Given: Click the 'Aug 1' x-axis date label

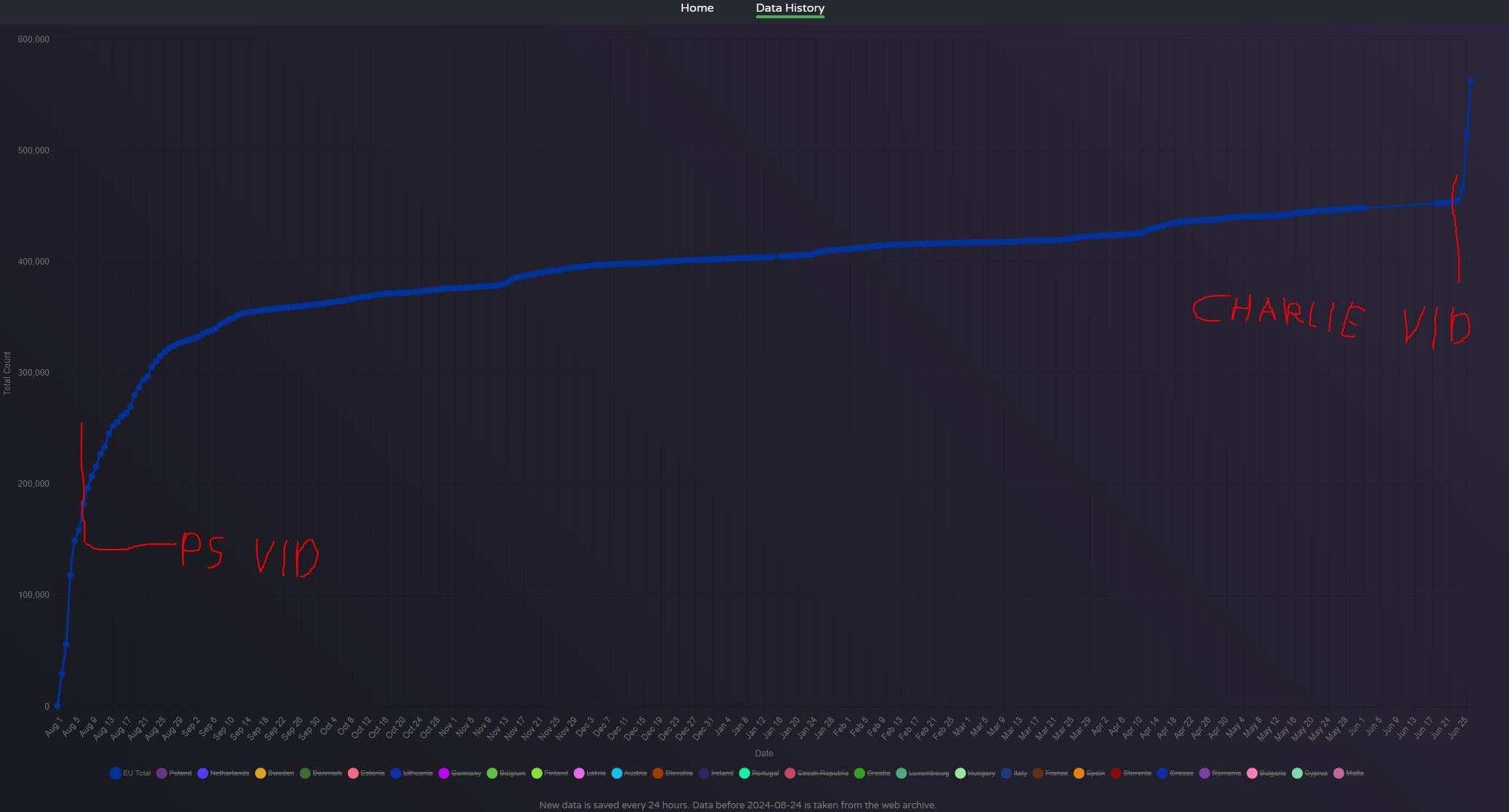Looking at the screenshot, I should pos(53,727).
